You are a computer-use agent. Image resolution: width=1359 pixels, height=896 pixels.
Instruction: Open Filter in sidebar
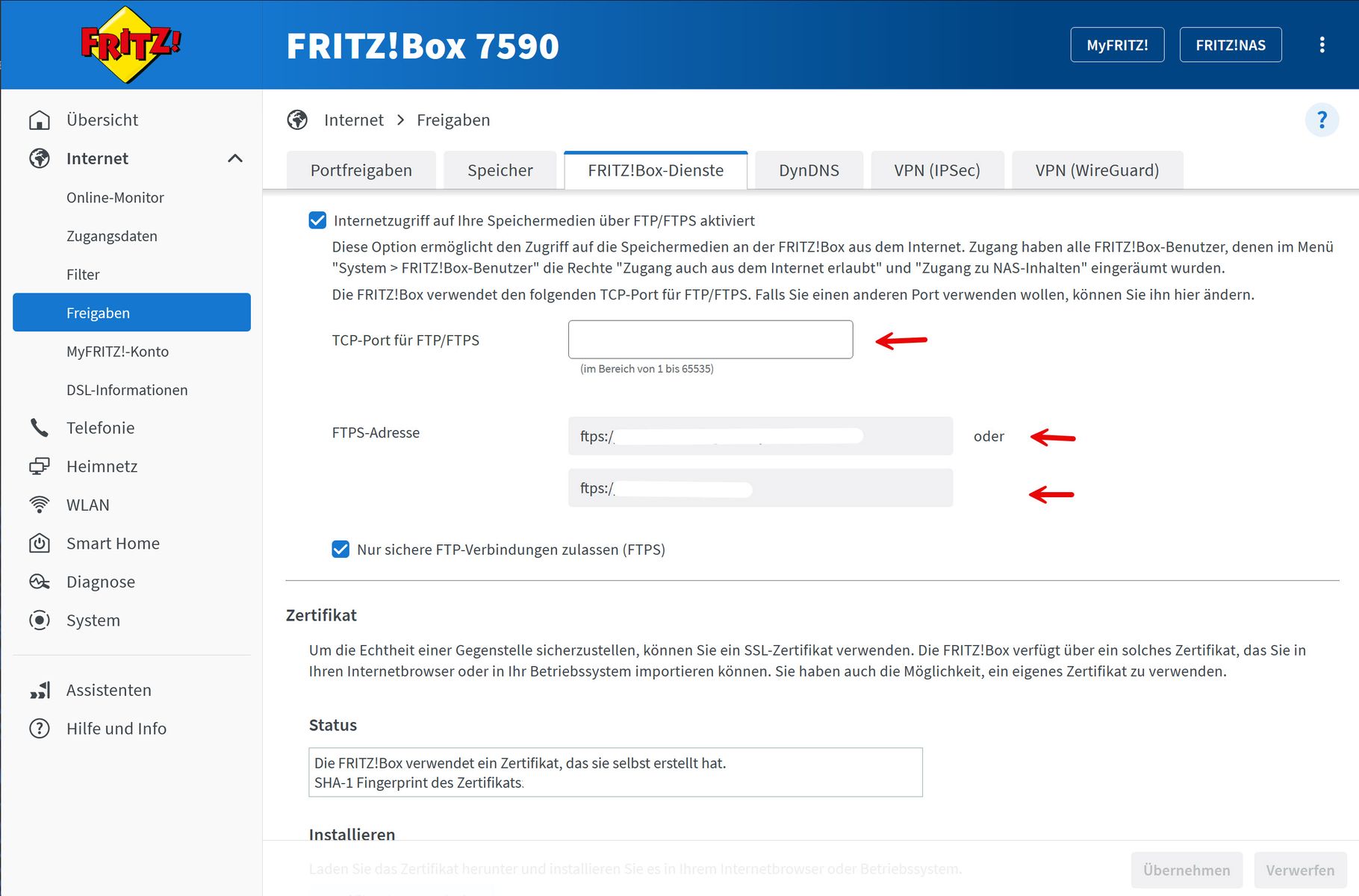(83, 275)
